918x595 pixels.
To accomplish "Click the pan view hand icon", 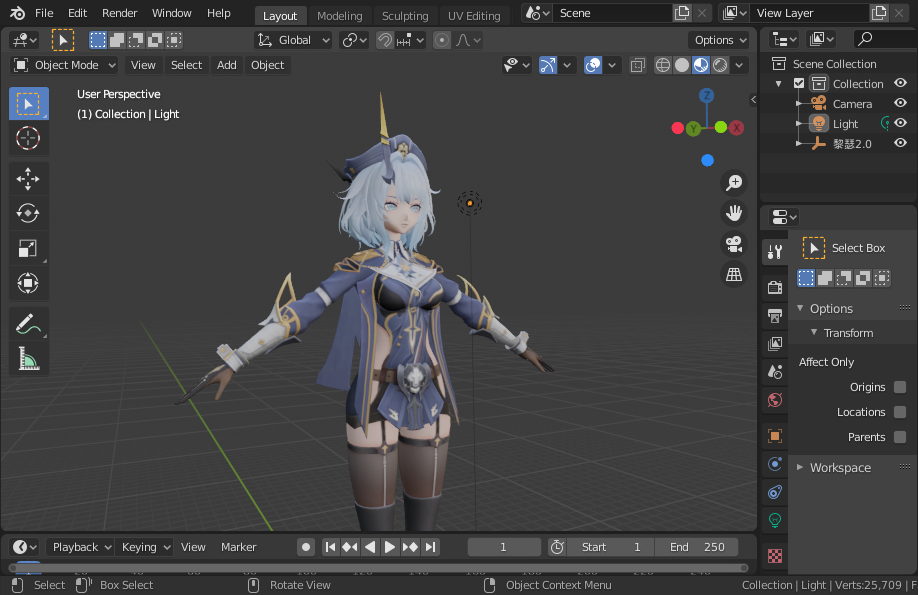I will [734, 213].
